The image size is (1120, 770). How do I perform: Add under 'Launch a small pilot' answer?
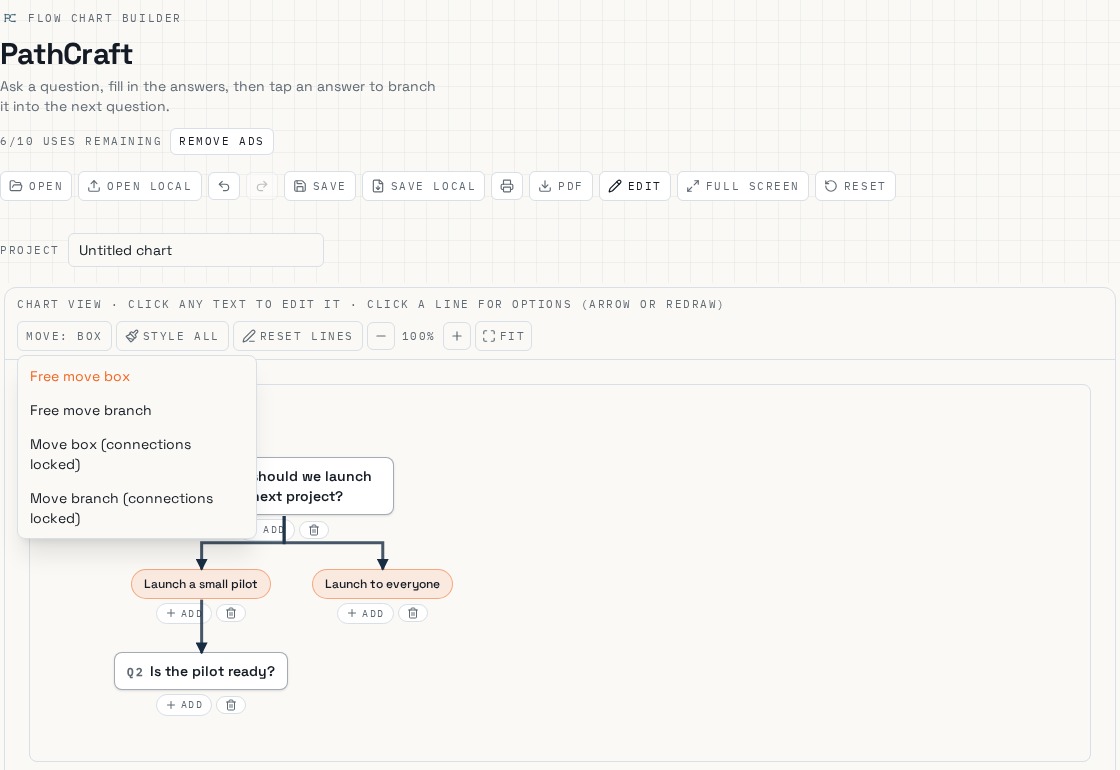(184, 614)
